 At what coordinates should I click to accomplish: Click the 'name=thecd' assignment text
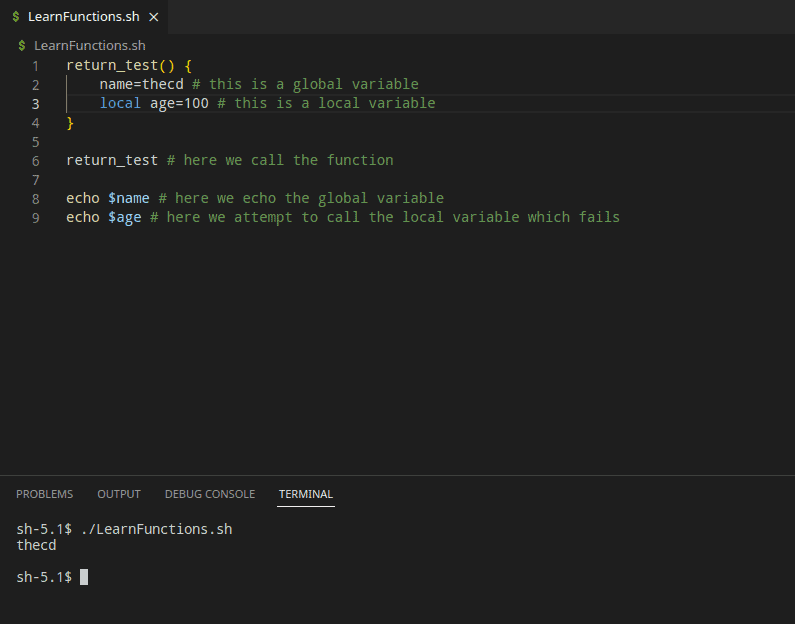tap(141, 84)
